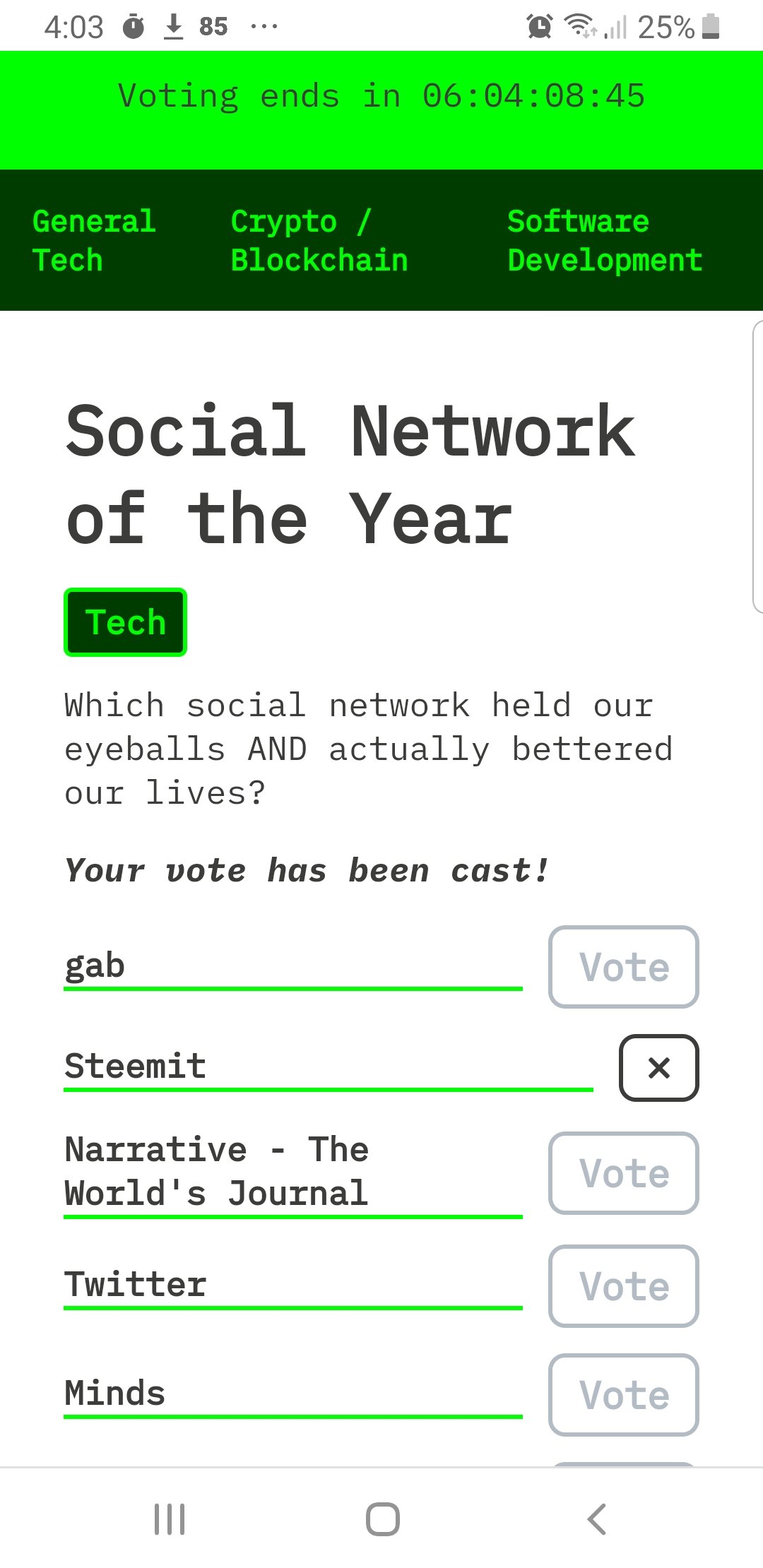Vote for Twitter

(x=624, y=1286)
